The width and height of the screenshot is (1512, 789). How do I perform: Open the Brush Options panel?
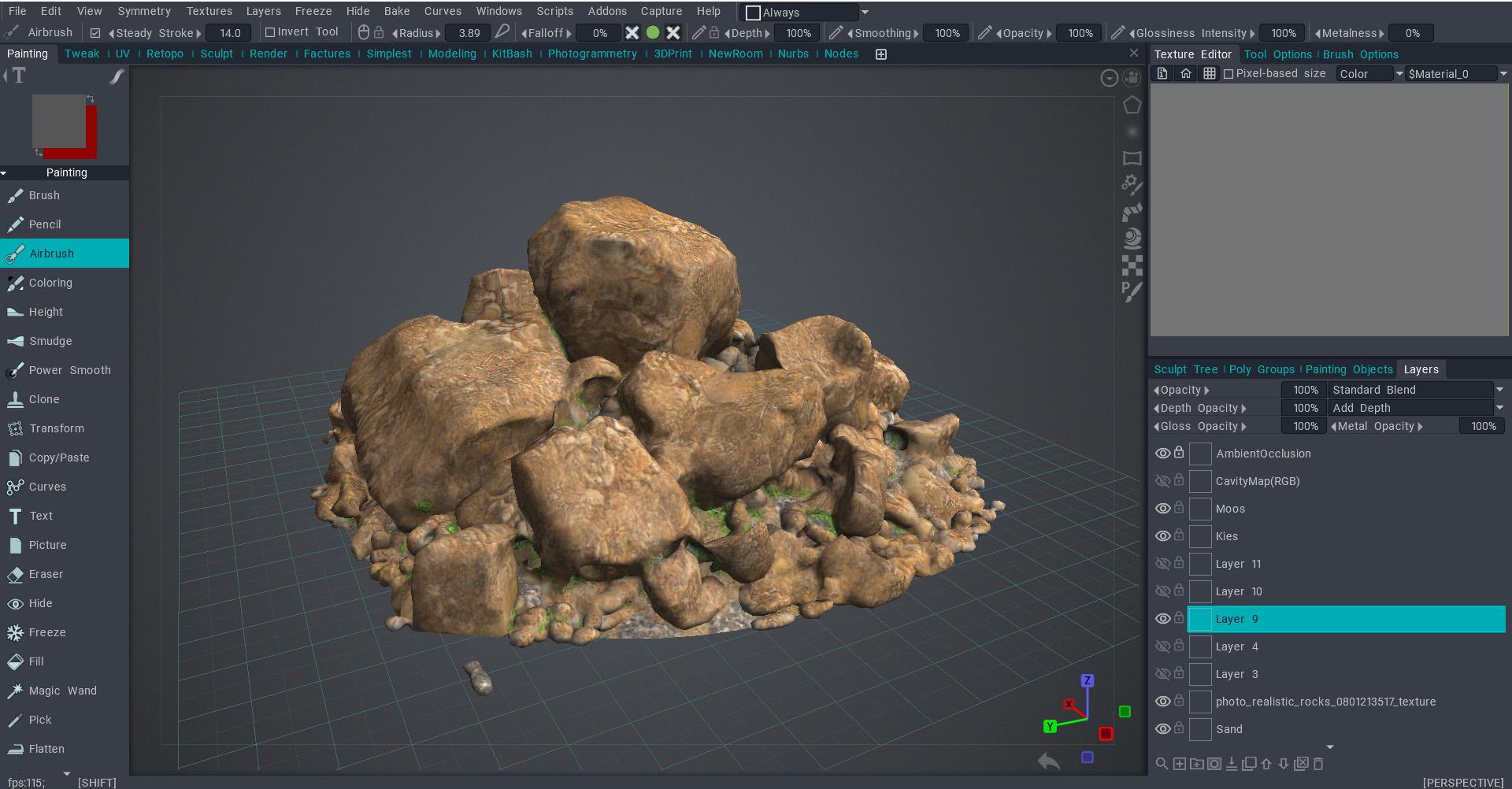coord(1360,54)
